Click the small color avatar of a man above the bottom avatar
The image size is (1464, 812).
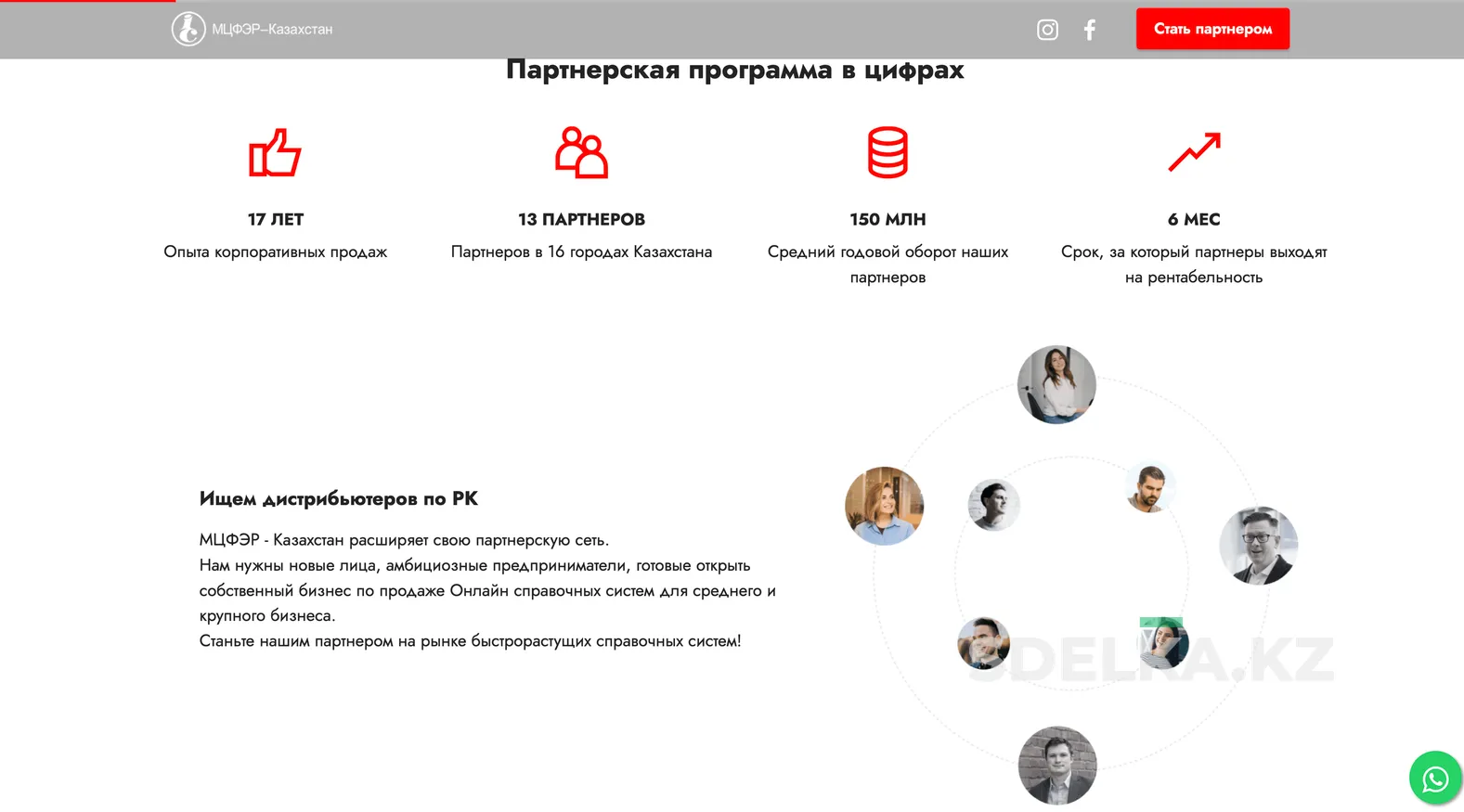click(983, 643)
